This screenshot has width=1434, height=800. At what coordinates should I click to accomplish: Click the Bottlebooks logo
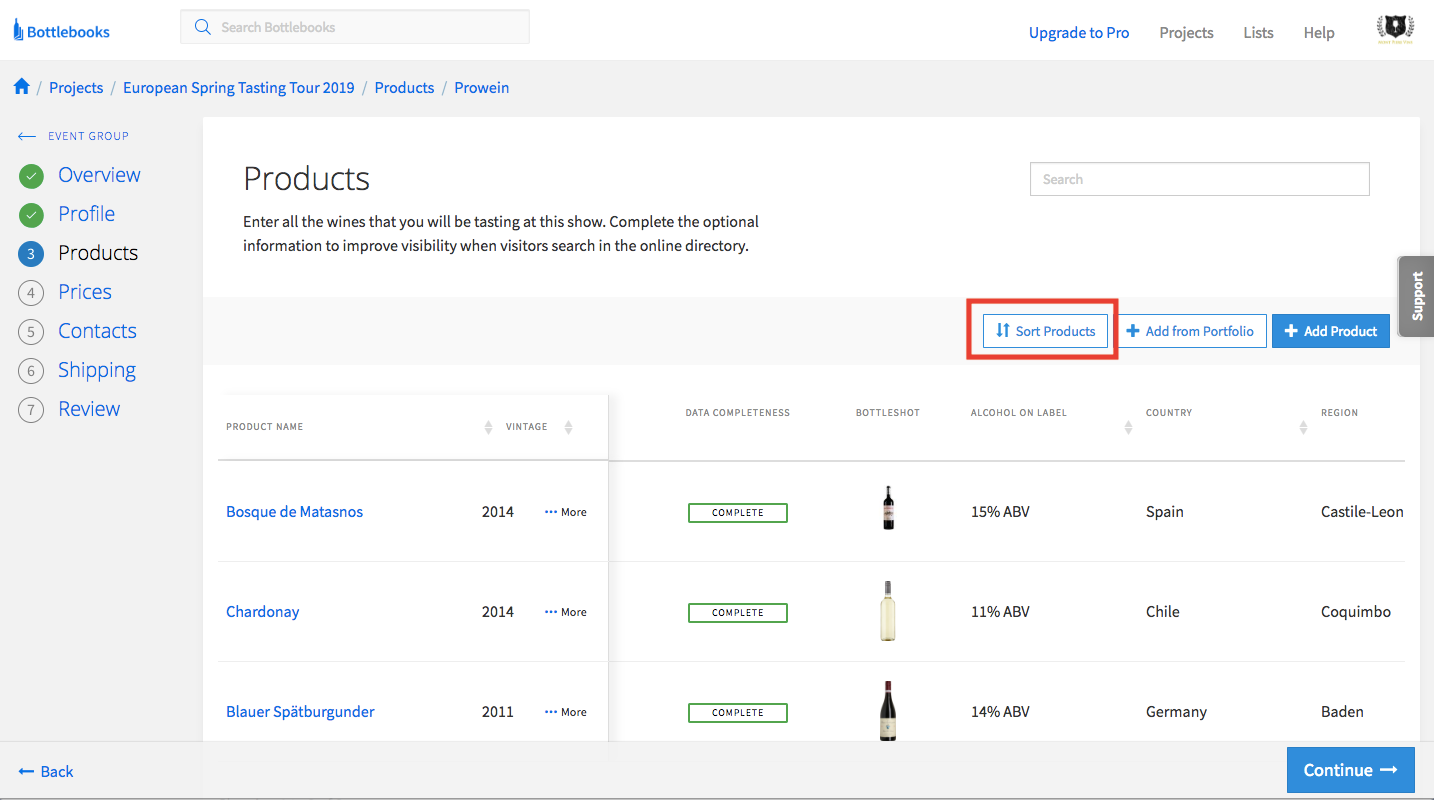pyautogui.click(x=61, y=32)
